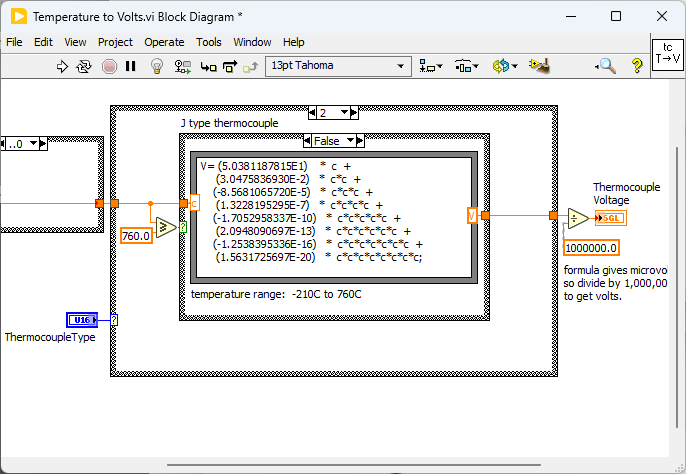Click the horizontal scrollbar thumb

(x=354, y=465)
